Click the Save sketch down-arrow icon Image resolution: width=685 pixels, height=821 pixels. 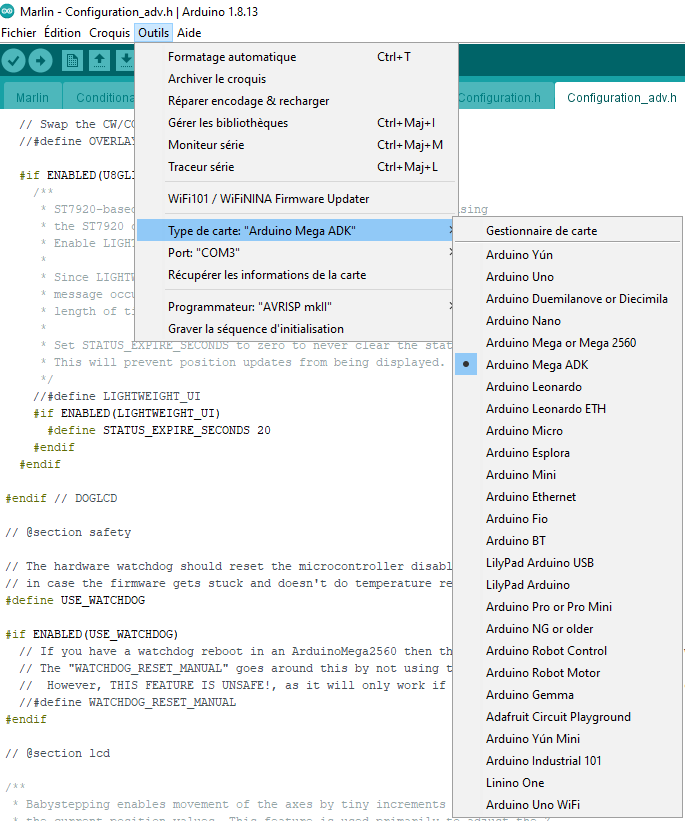125,61
